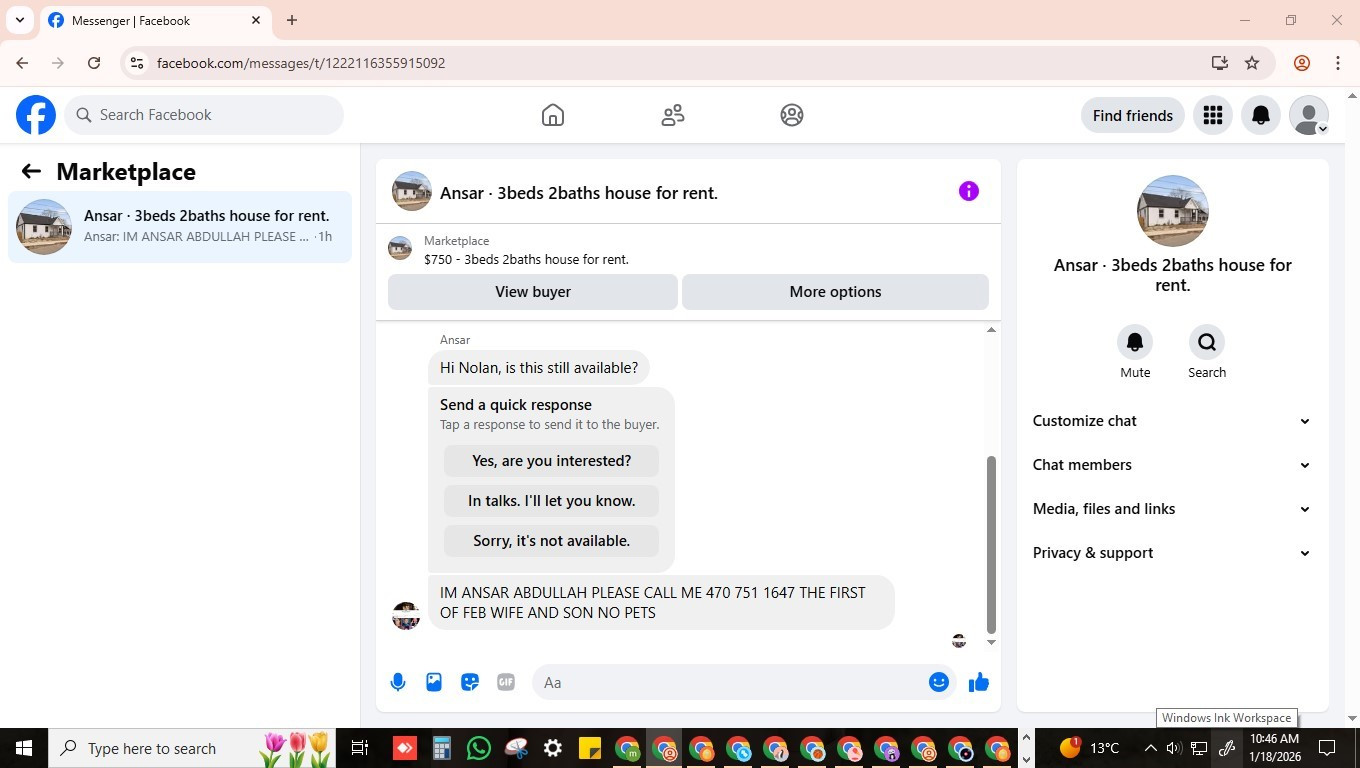The image size is (1360, 768).
Task: Click the chat scrollbar thumb
Action: [x=991, y=545]
